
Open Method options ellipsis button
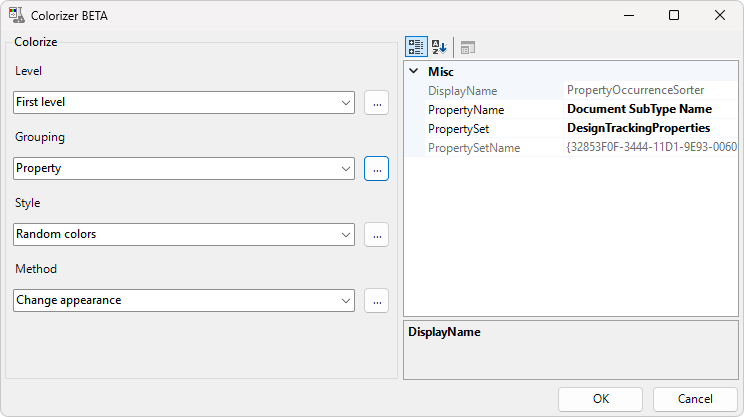coord(376,300)
